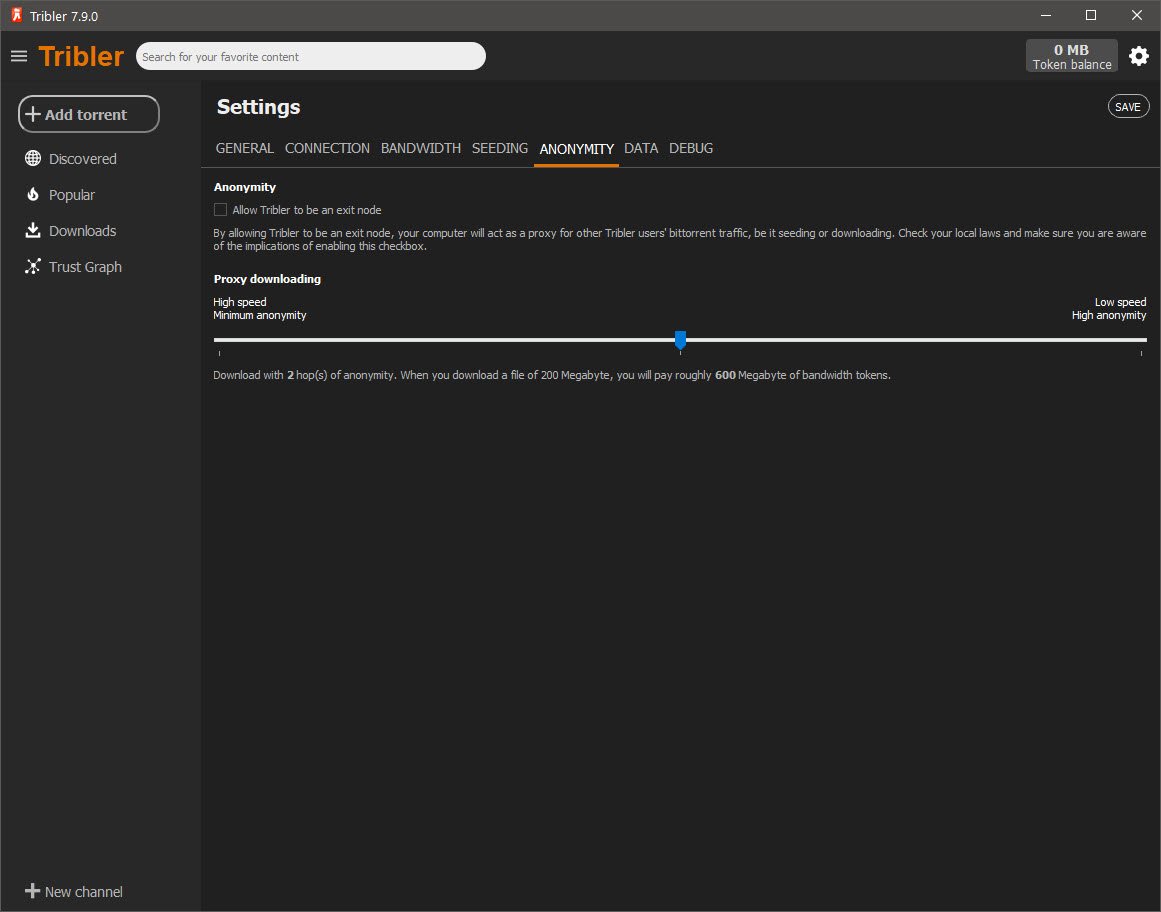1161x912 pixels.
Task: Select the Anonymity tab
Action: [x=576, y=149]
